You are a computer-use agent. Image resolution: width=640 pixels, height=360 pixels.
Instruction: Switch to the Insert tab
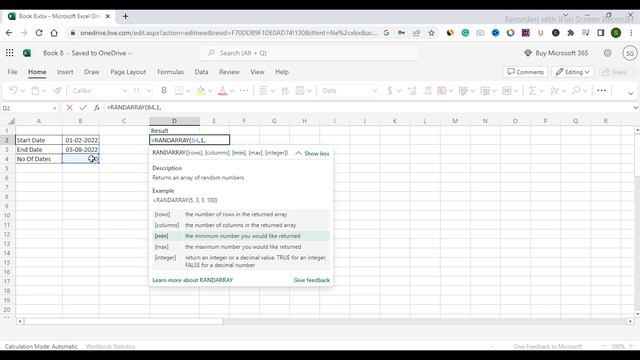65,72
